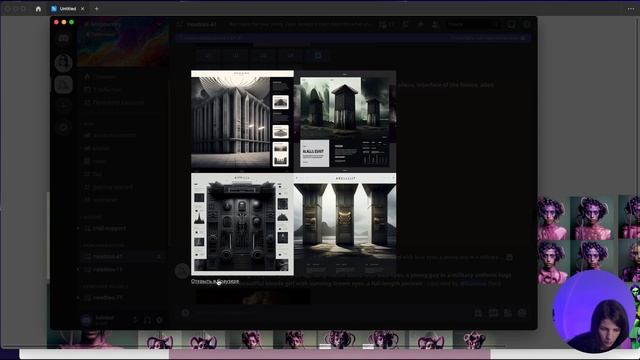Open the three-dots menu at the top right corner
Image resolution: width=640 pixels, height=360 pixels.
[631, 9]
